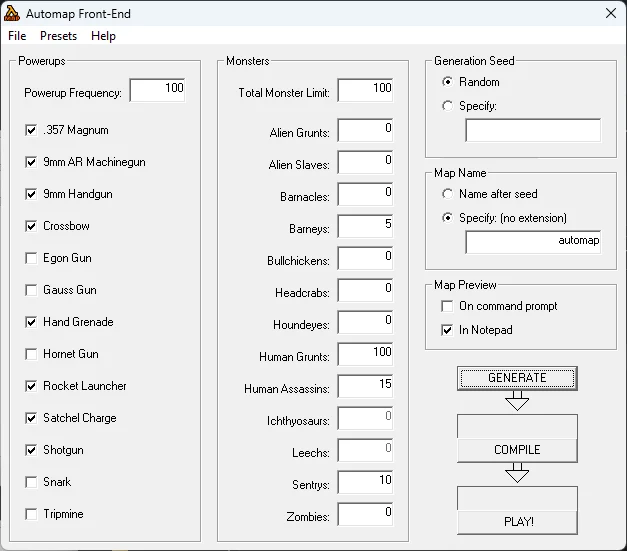Select the Name after seed option
Viewport: 627px width, 551px height.
pyautogui.click(x=447, y=194)
